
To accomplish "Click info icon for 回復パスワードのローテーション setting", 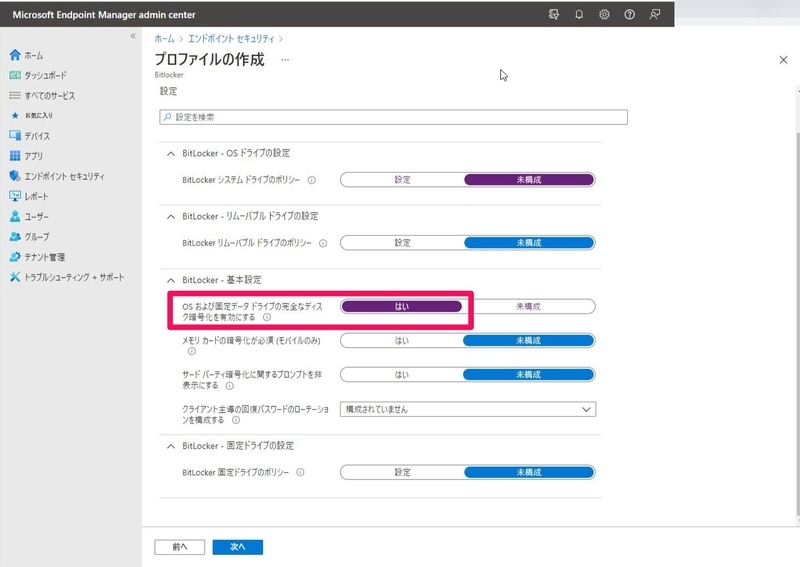I will [236, 420].
